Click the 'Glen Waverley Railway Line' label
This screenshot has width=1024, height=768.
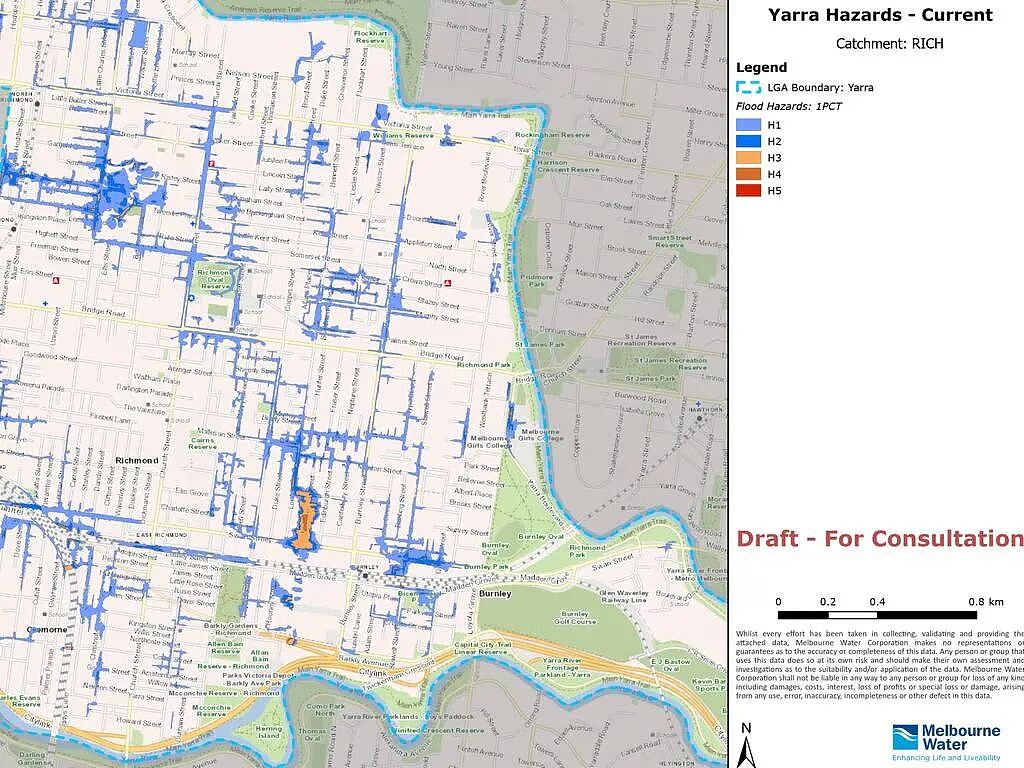(x=624, y=596)
